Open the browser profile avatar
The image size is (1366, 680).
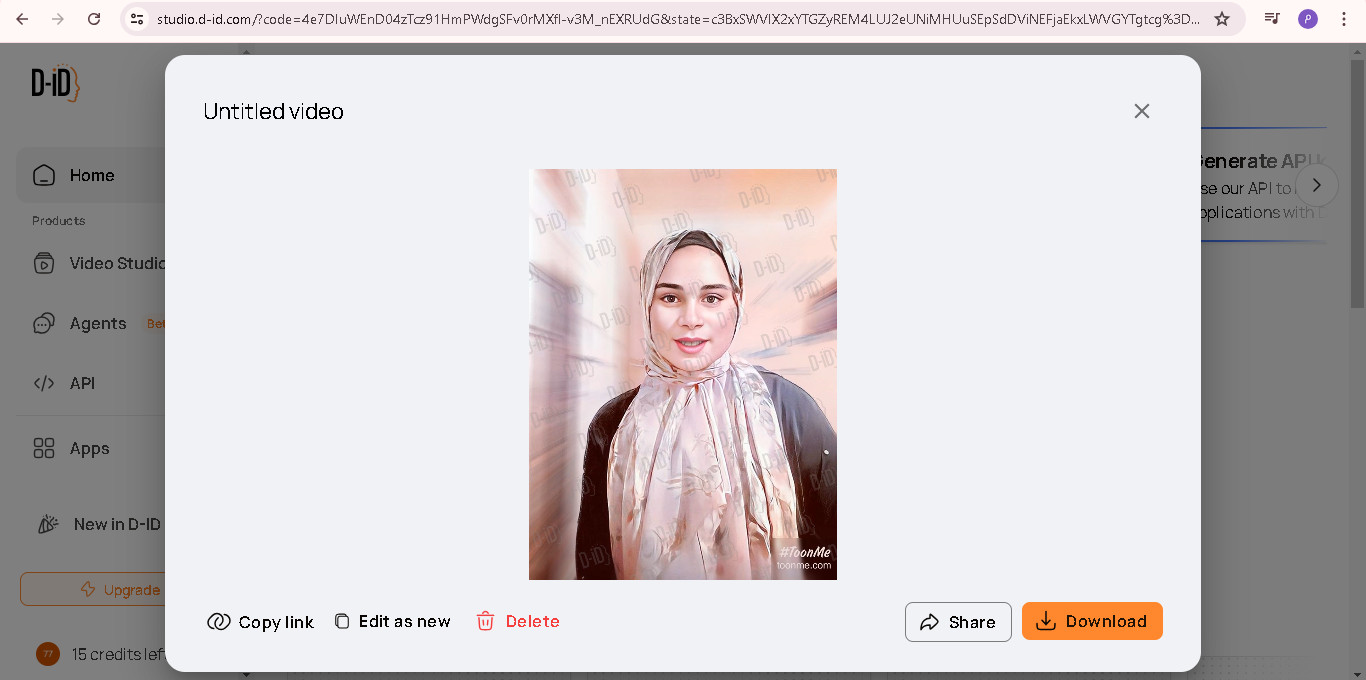(x=1308, y=19)
